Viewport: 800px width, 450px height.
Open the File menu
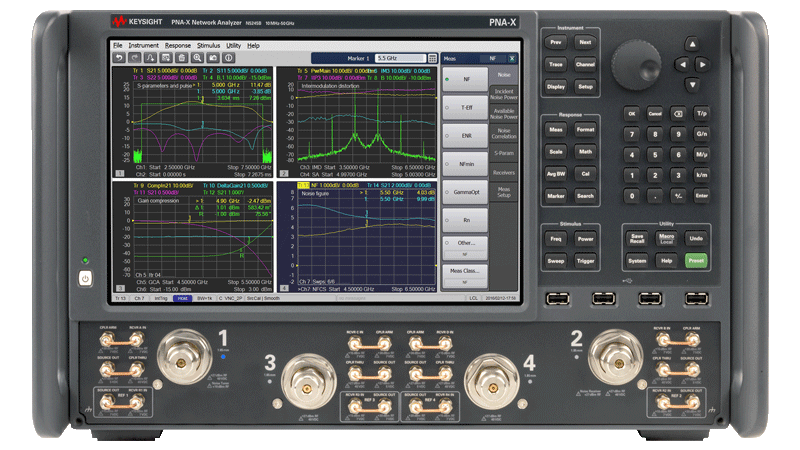point(118,45)
